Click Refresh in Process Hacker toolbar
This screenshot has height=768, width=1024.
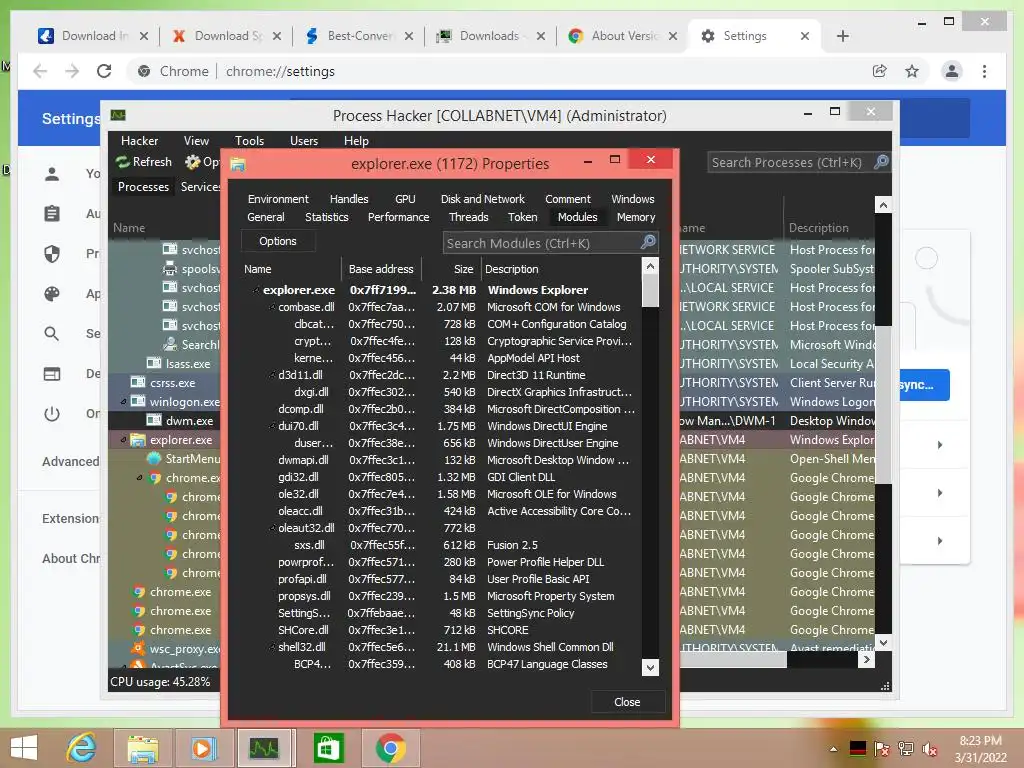click(x=144, y=162)
